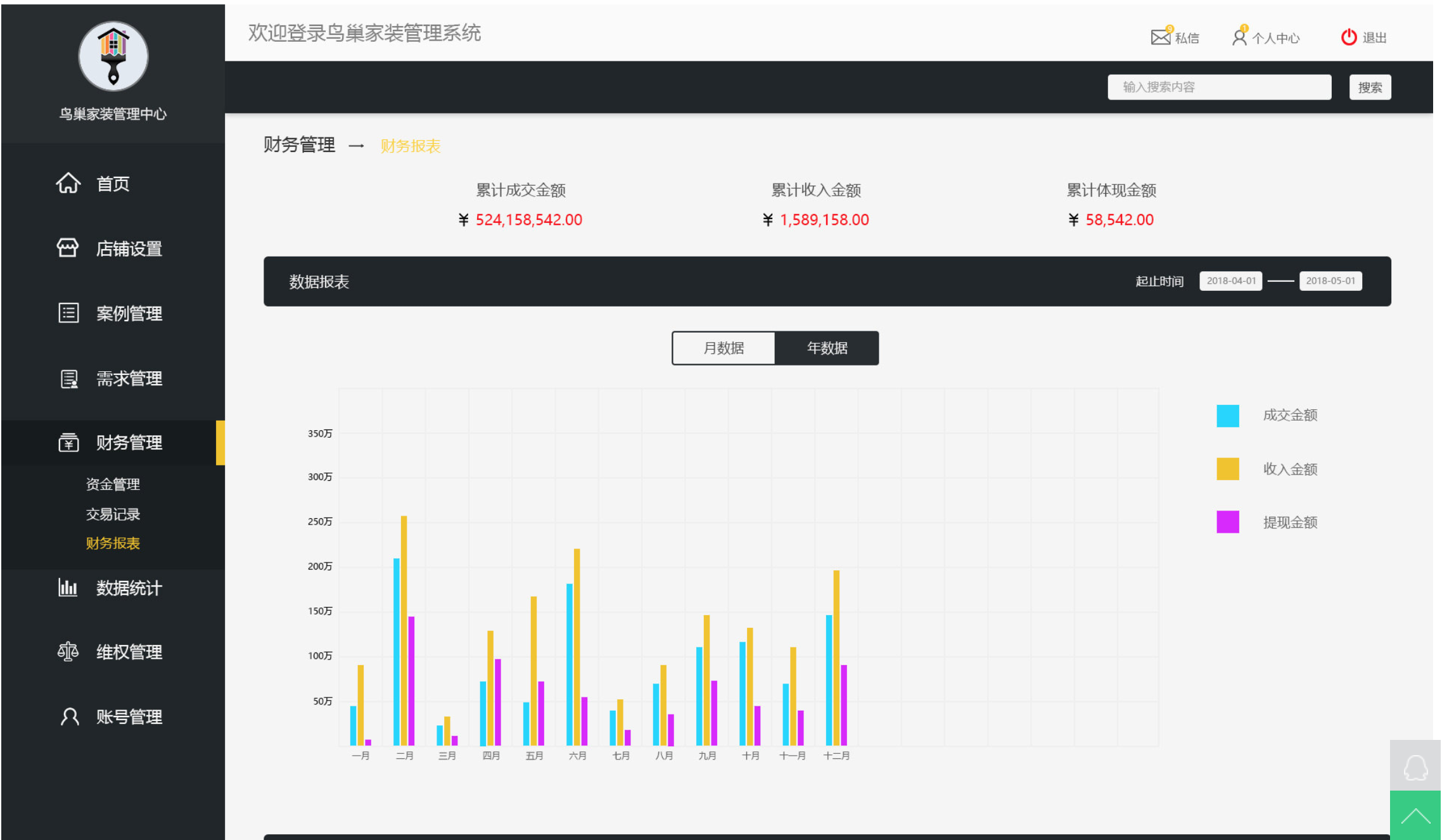This screenshot has width=1442, height=840.
Task: Click the 数据统计 bar chart icon
Action: [68, 587]
